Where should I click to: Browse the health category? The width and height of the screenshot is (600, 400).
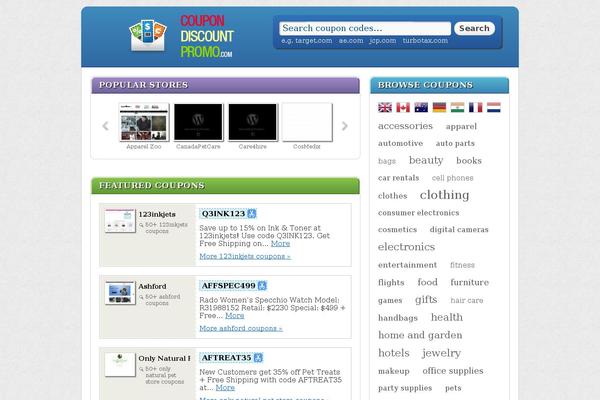pyautogui.click(x=447, y=317)
